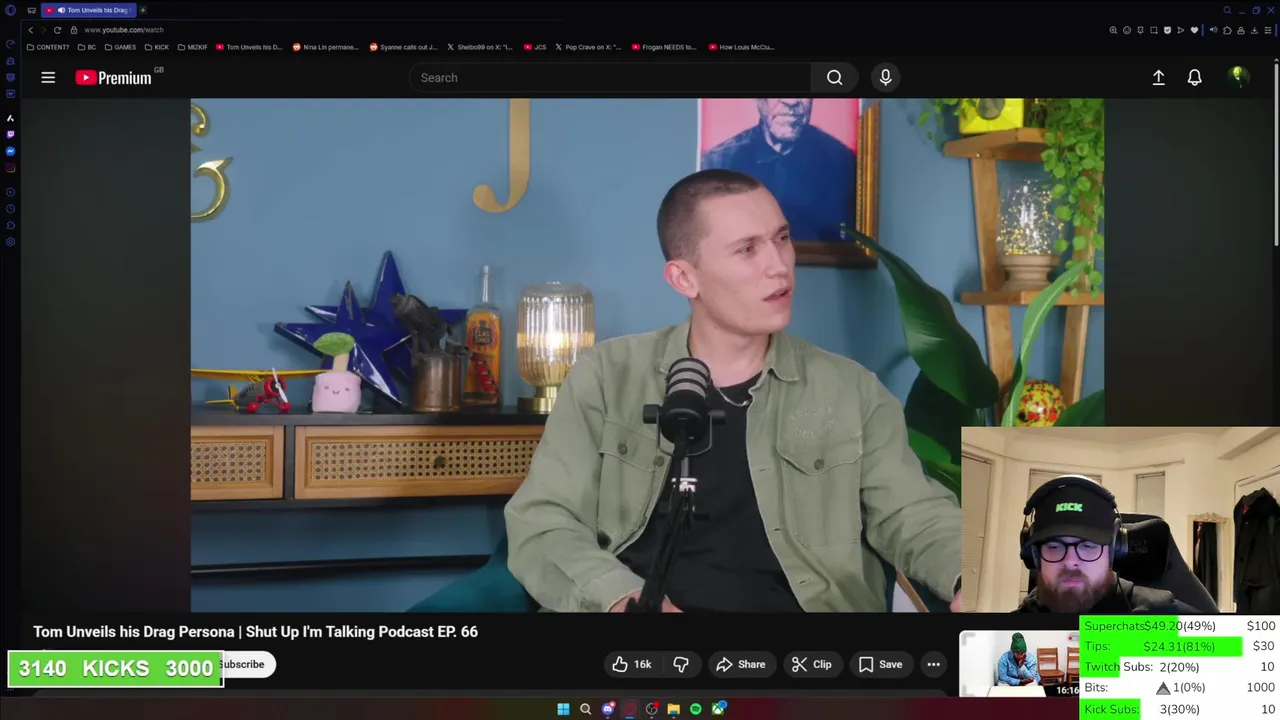Screen dimensions: 1280x720
Task: Open 'How Louis McClu...' bookmark
Action: tap(741, 47)
